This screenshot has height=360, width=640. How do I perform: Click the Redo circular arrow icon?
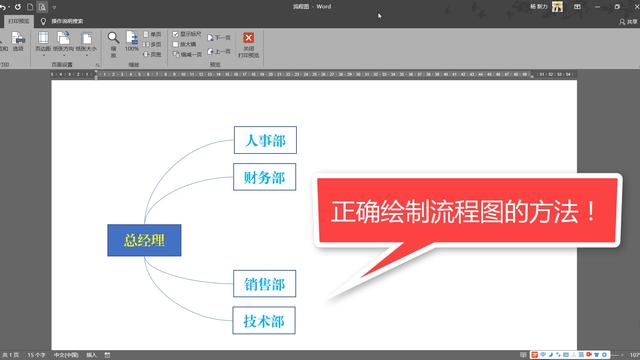tap(18, 7)
